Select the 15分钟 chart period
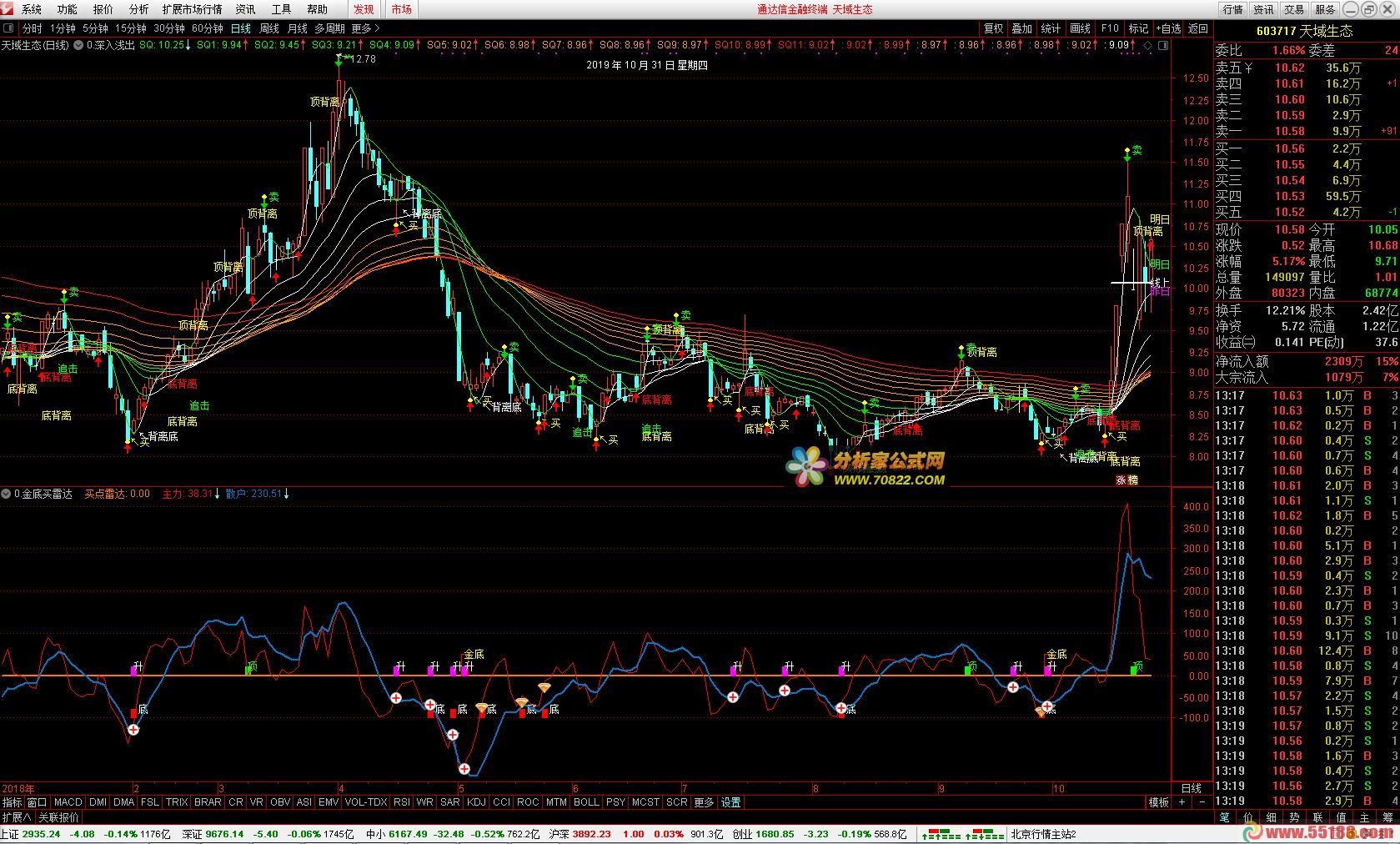 pos(131,28)
